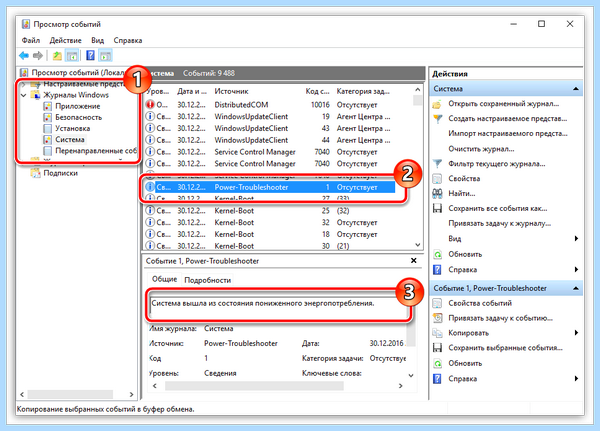Select the Приложение log
Screen dimensions: 600x431
[x=78, y=106]
